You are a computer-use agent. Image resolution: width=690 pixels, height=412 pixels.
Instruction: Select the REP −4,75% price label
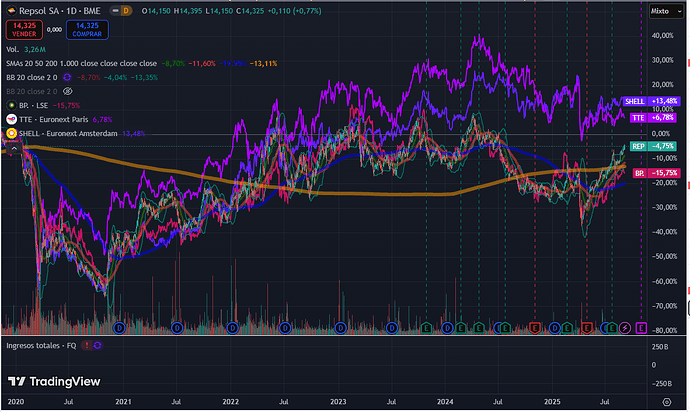pos(652,147)
